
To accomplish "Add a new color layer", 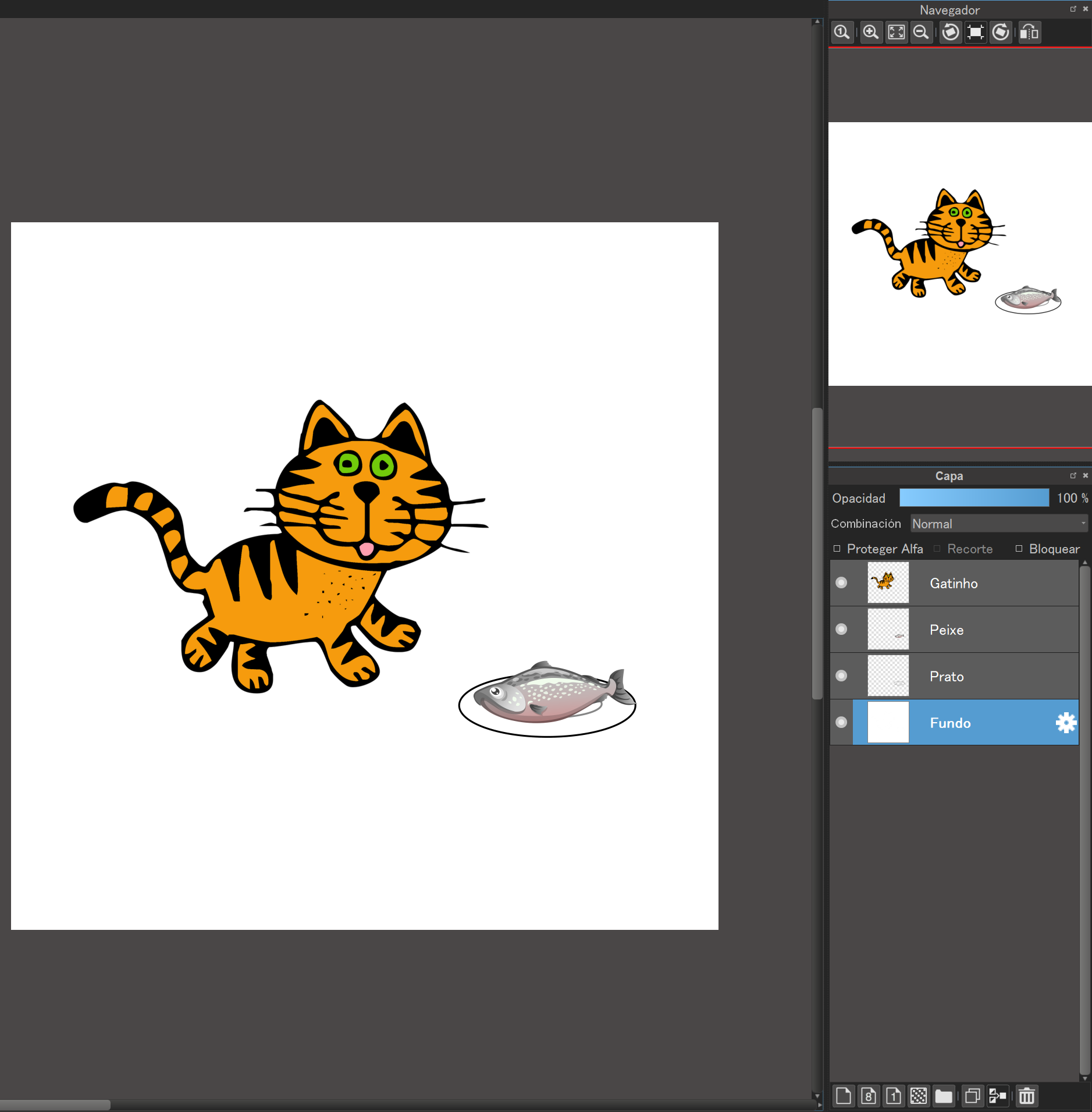I will [x=844, y=1096].
